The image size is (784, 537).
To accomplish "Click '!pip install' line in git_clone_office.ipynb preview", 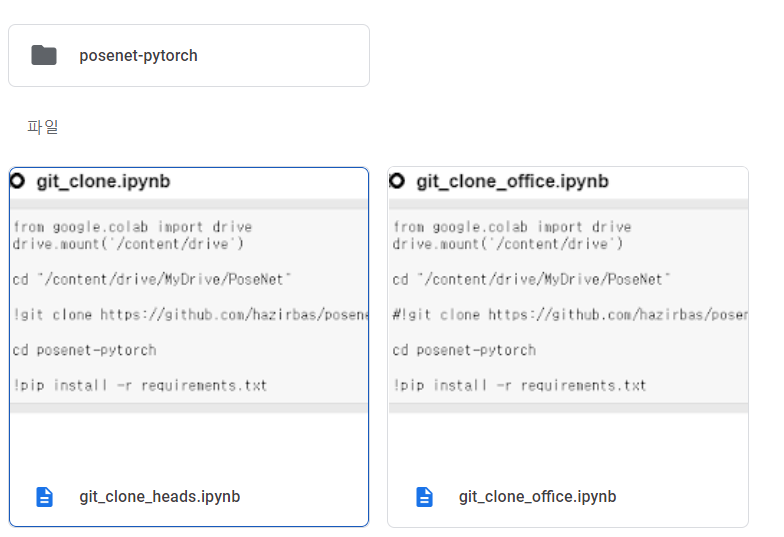I will (520, 385).
